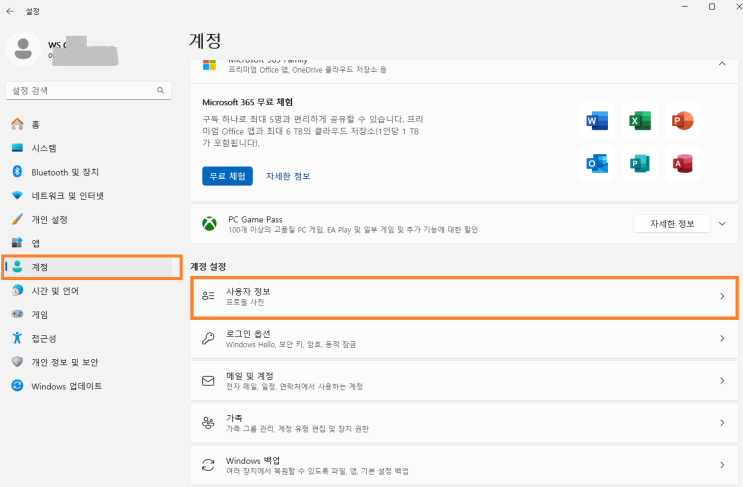
Task: Click the gaming controller icon in sidebar
Action: 17,314
